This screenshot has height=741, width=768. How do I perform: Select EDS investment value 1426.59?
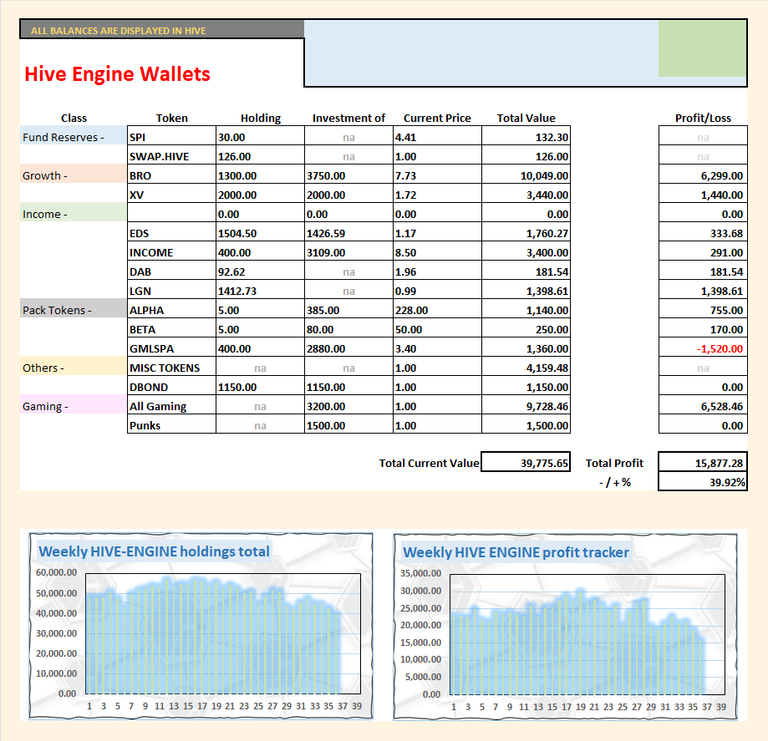click(349, 233)
